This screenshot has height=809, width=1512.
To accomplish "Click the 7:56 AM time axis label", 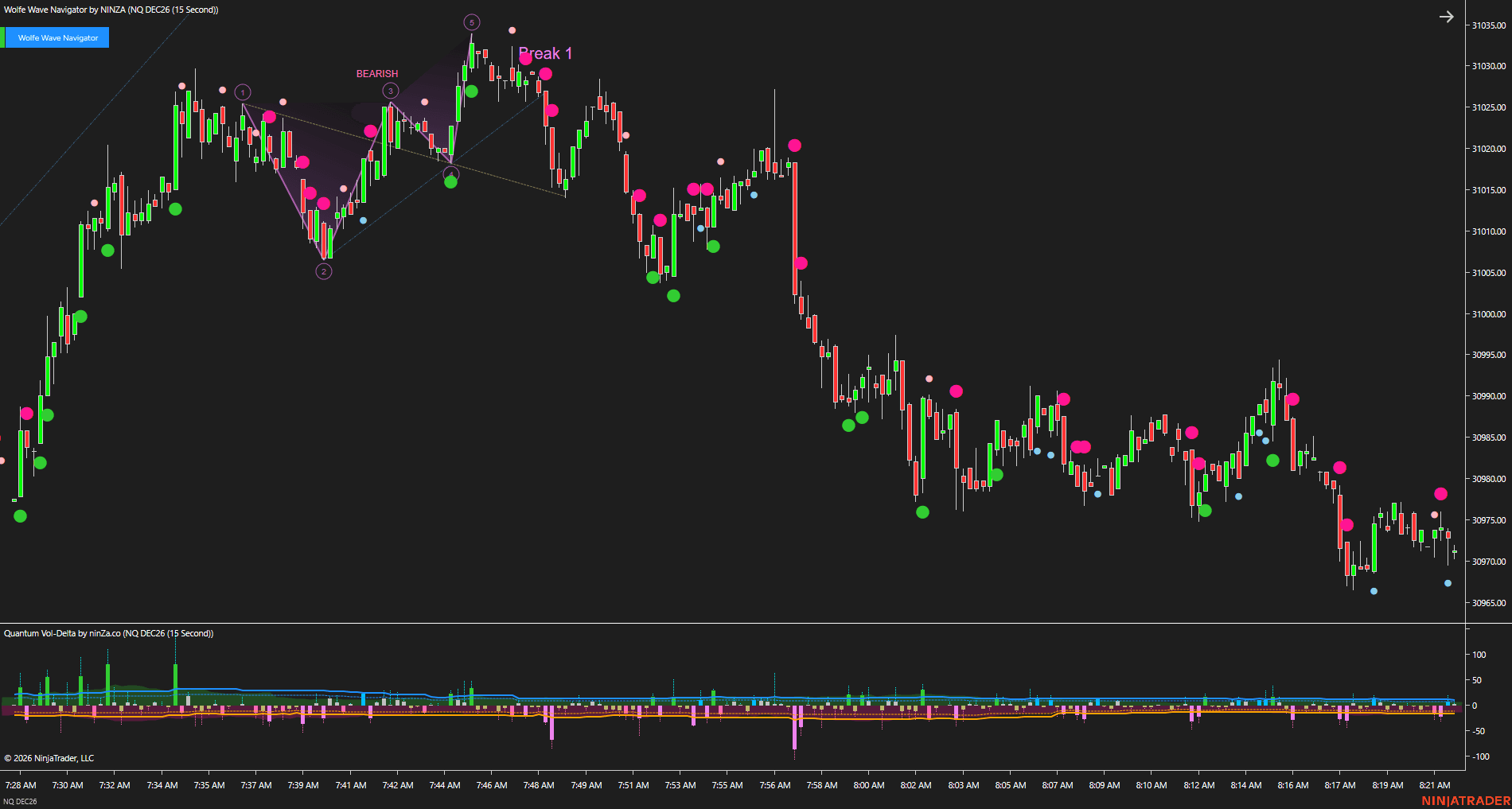I will pos(775,785).
